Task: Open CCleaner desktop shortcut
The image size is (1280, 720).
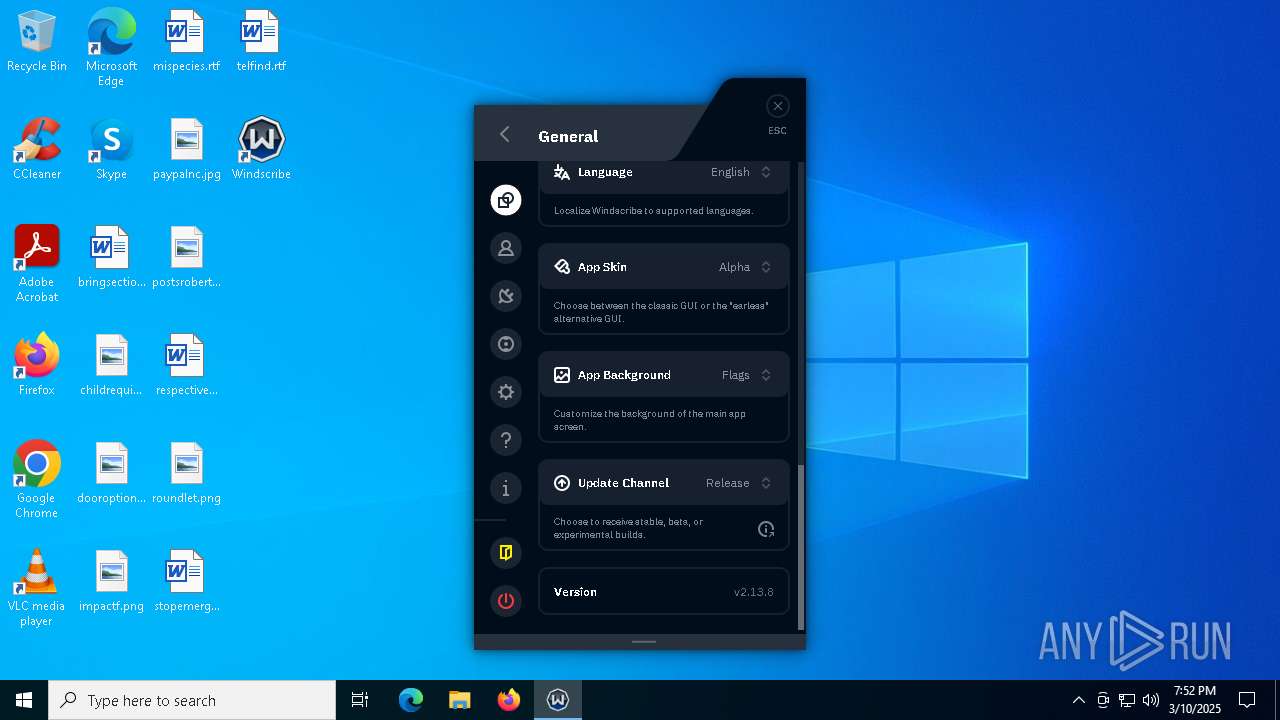Action: [37, 150]
